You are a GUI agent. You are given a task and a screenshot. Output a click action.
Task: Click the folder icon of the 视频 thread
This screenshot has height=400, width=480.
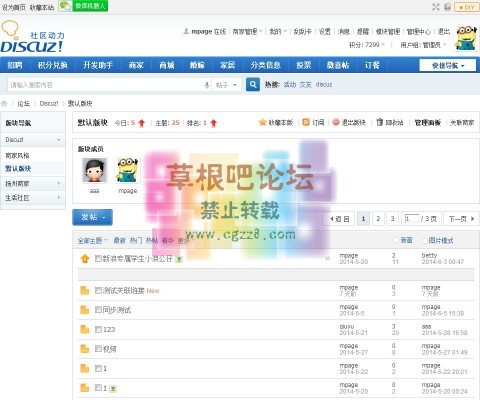tap(85, 349)
